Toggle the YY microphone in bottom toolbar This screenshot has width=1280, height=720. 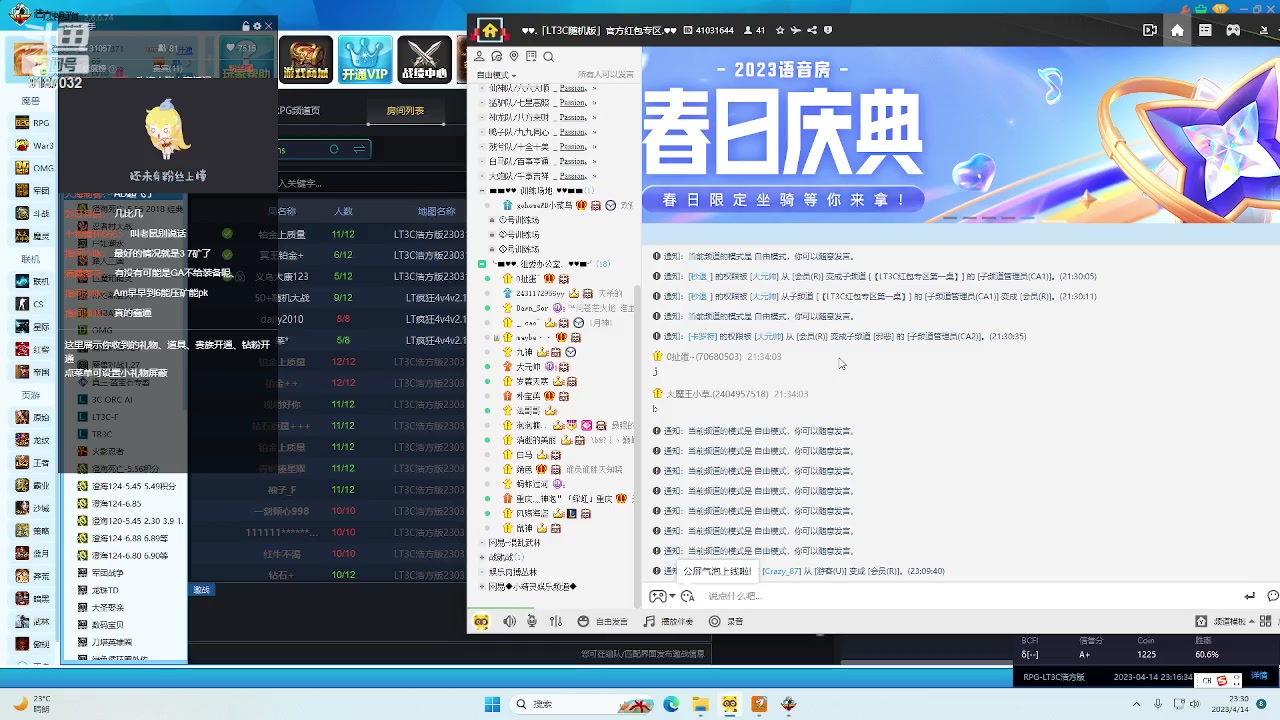[532, 621]
